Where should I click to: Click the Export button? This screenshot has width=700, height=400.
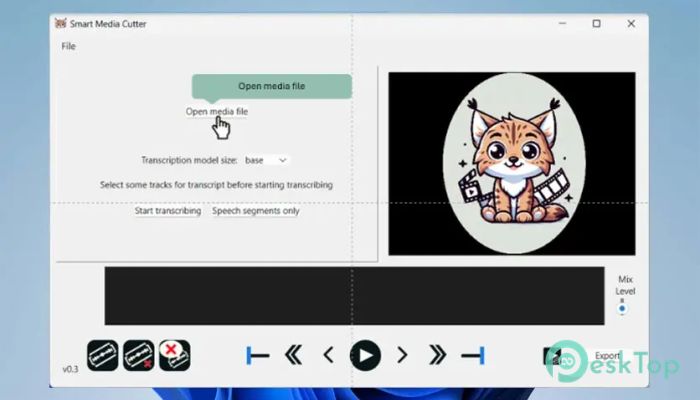[607, 355]
